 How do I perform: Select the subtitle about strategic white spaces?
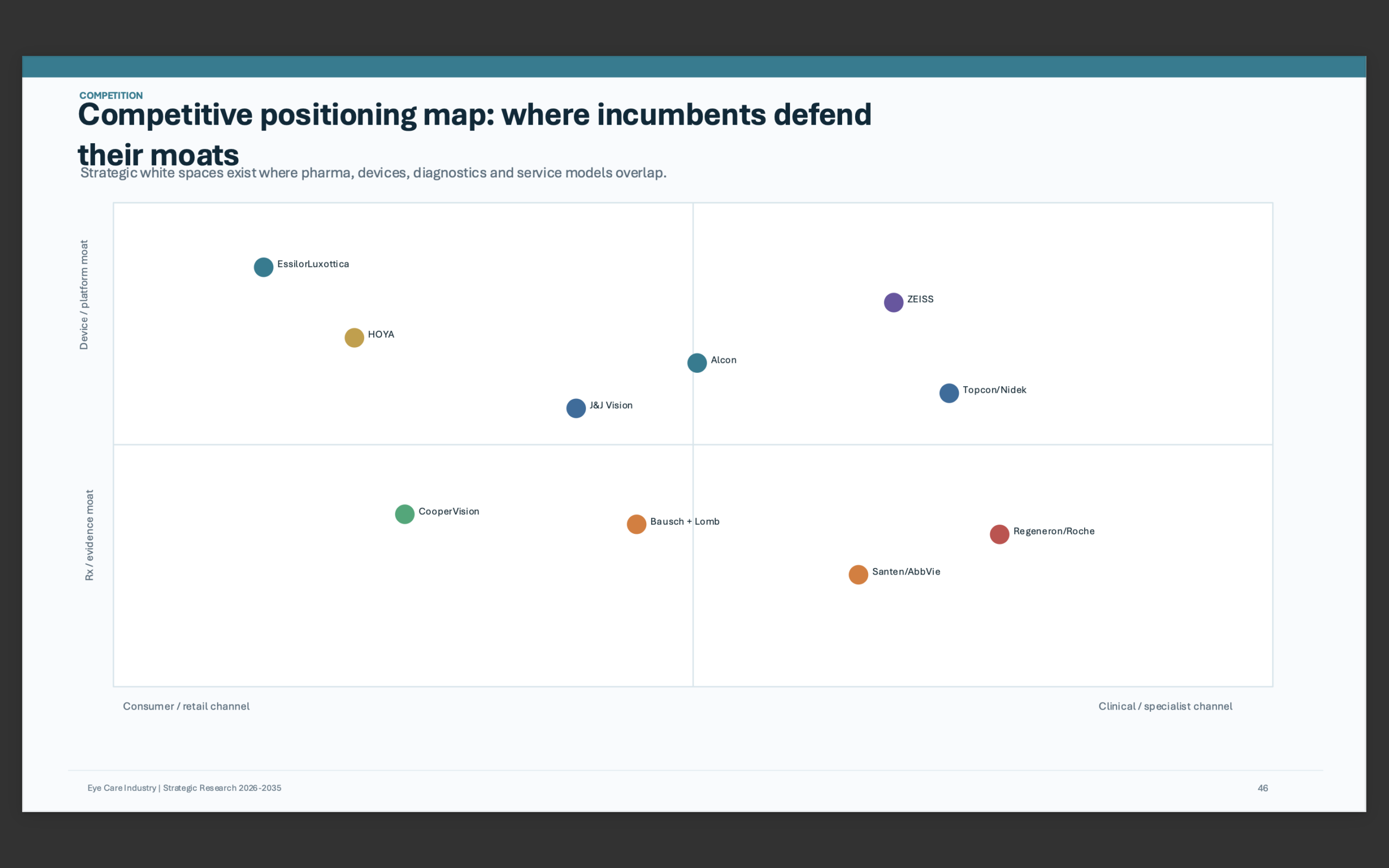click(373, 173)
